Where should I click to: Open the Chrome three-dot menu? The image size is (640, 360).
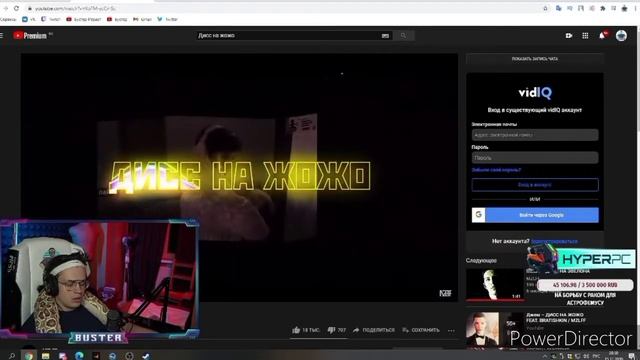click(636, 8)
